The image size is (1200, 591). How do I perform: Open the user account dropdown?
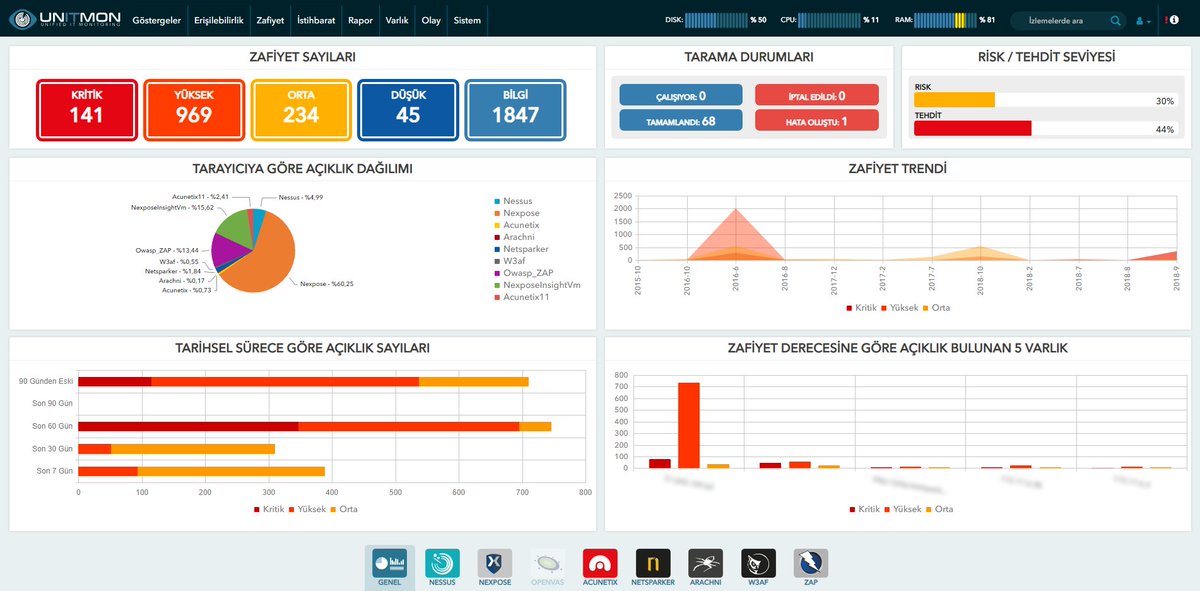1145,20
